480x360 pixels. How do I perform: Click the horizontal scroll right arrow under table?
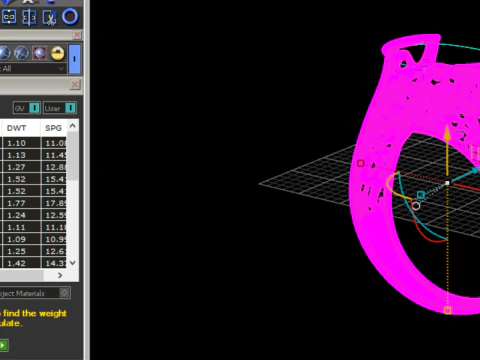(60, 275)
